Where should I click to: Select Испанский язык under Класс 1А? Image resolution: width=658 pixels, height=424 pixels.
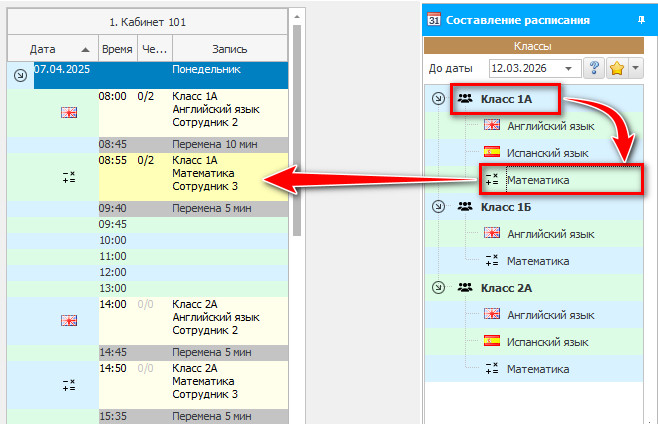(546, 153)
